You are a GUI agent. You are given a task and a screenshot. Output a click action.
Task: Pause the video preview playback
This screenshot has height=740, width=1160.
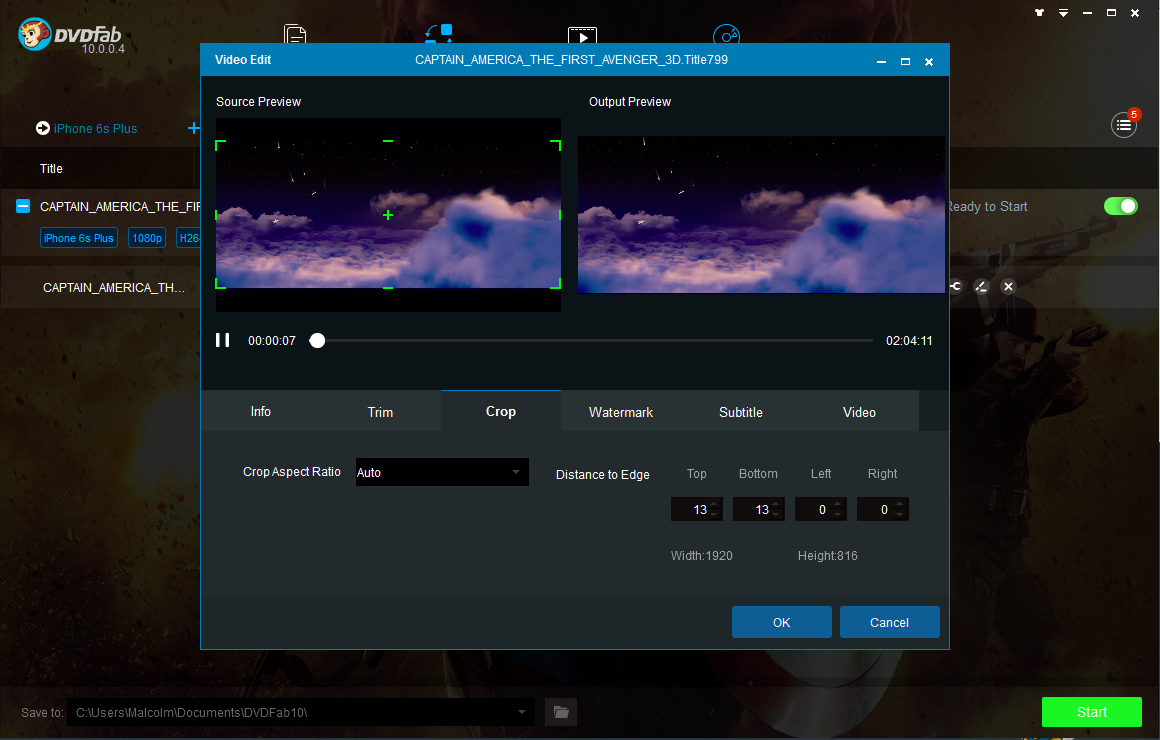point(223,340)
